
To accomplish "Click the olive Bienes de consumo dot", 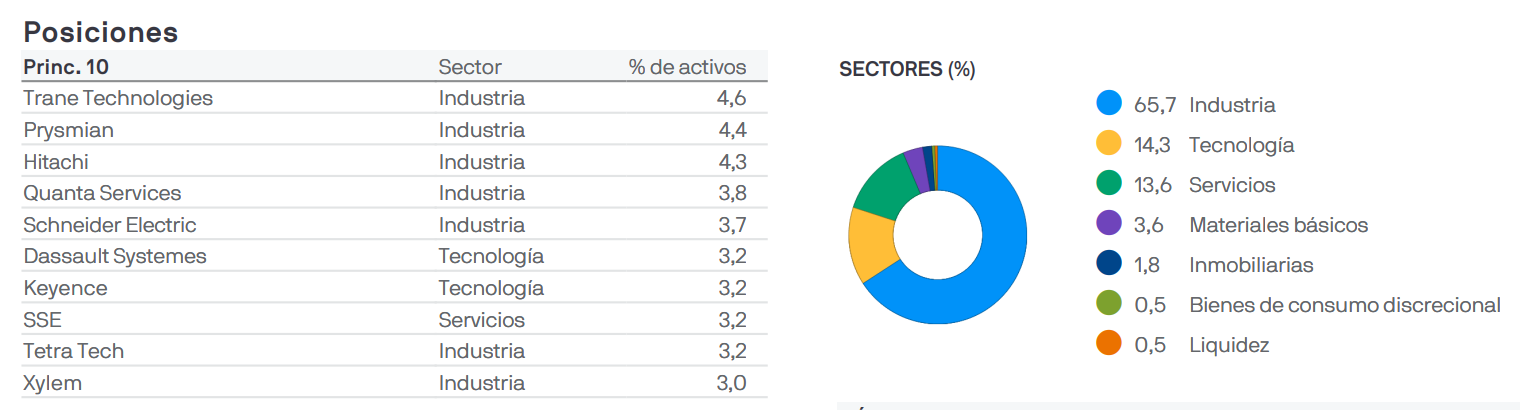I will click(x=1109, y=305).
